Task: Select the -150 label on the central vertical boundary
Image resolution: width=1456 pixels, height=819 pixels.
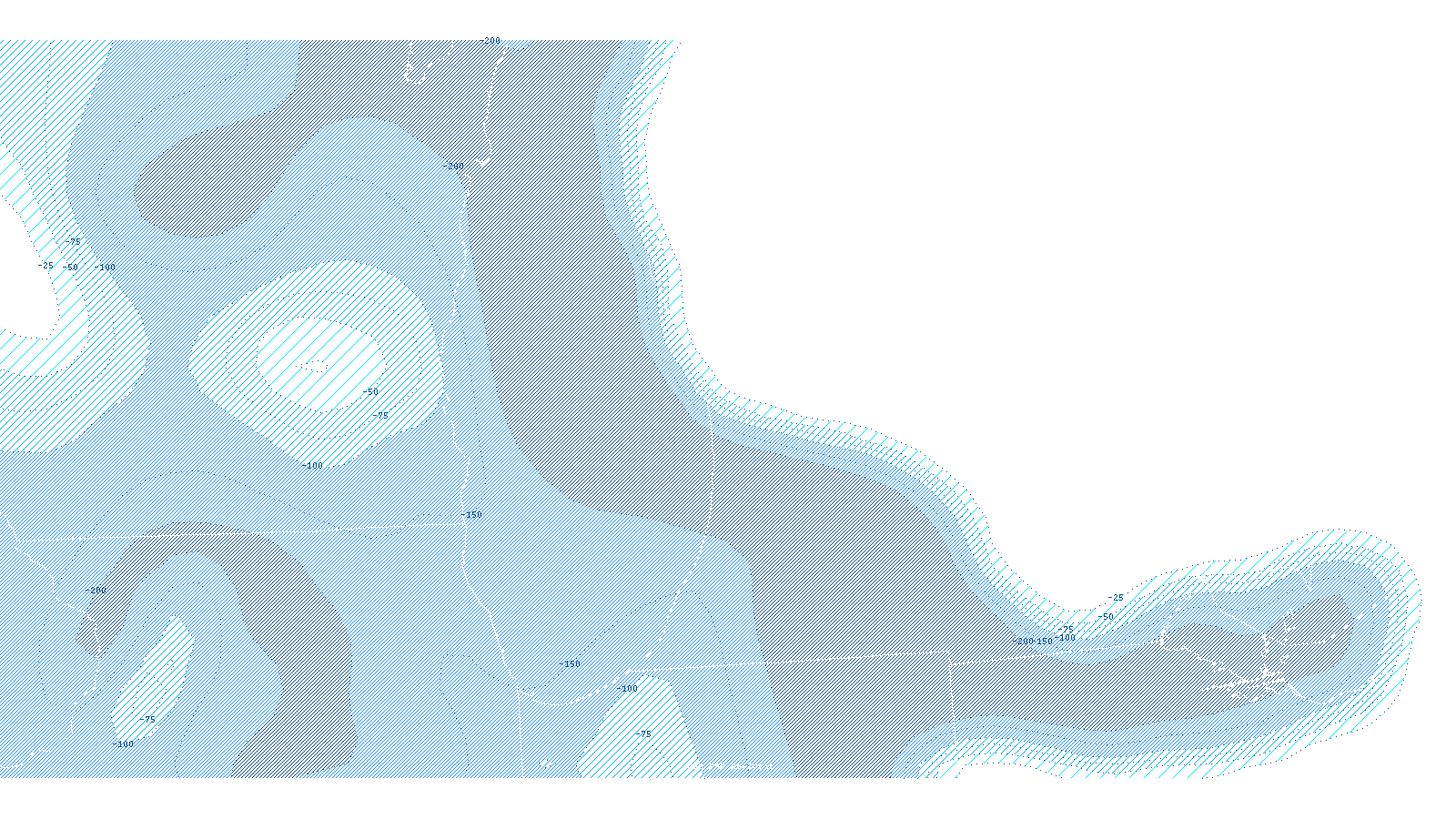Action: [x=471, y=515]
